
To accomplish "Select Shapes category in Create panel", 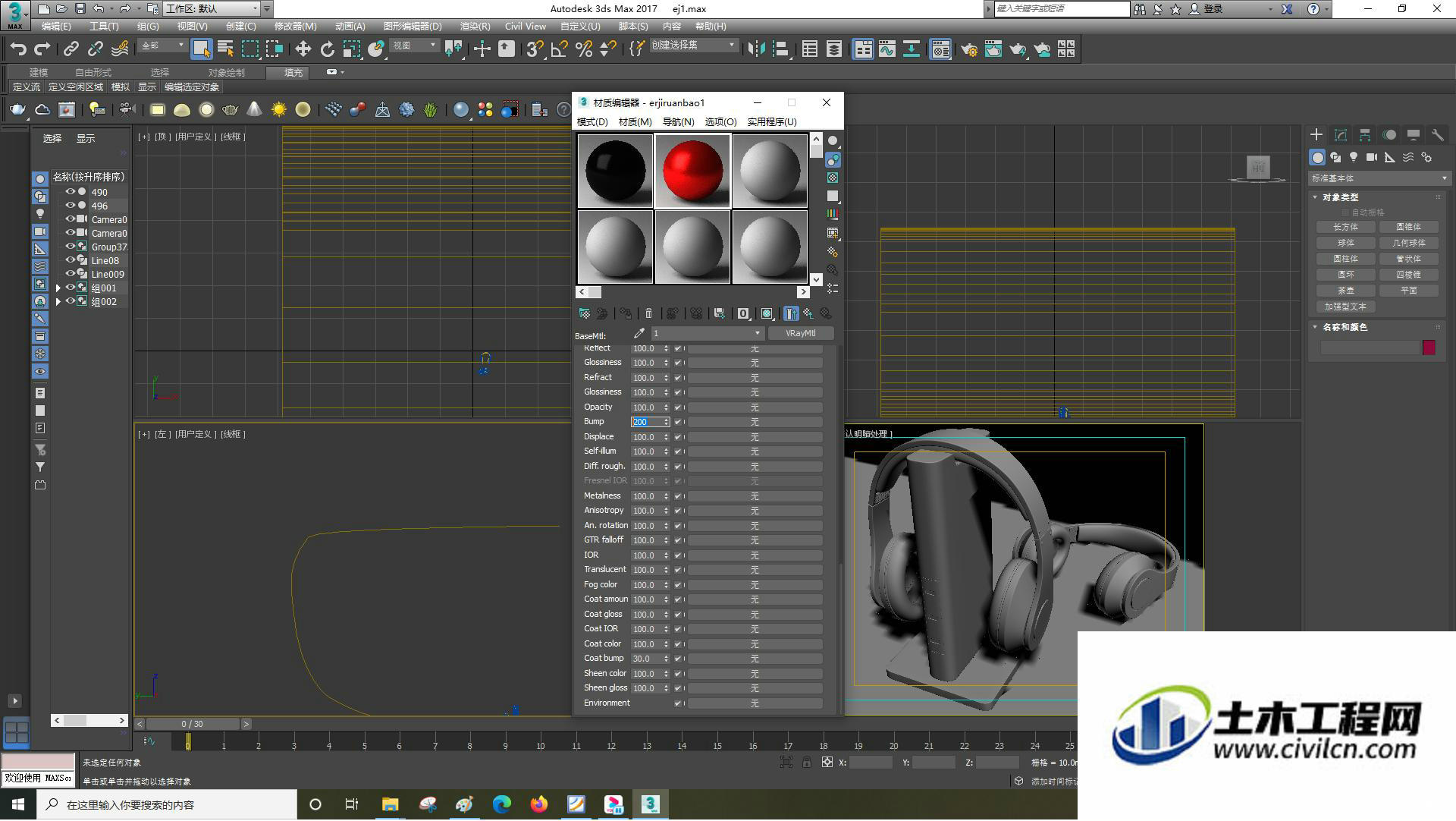I will pos(1335,157).
